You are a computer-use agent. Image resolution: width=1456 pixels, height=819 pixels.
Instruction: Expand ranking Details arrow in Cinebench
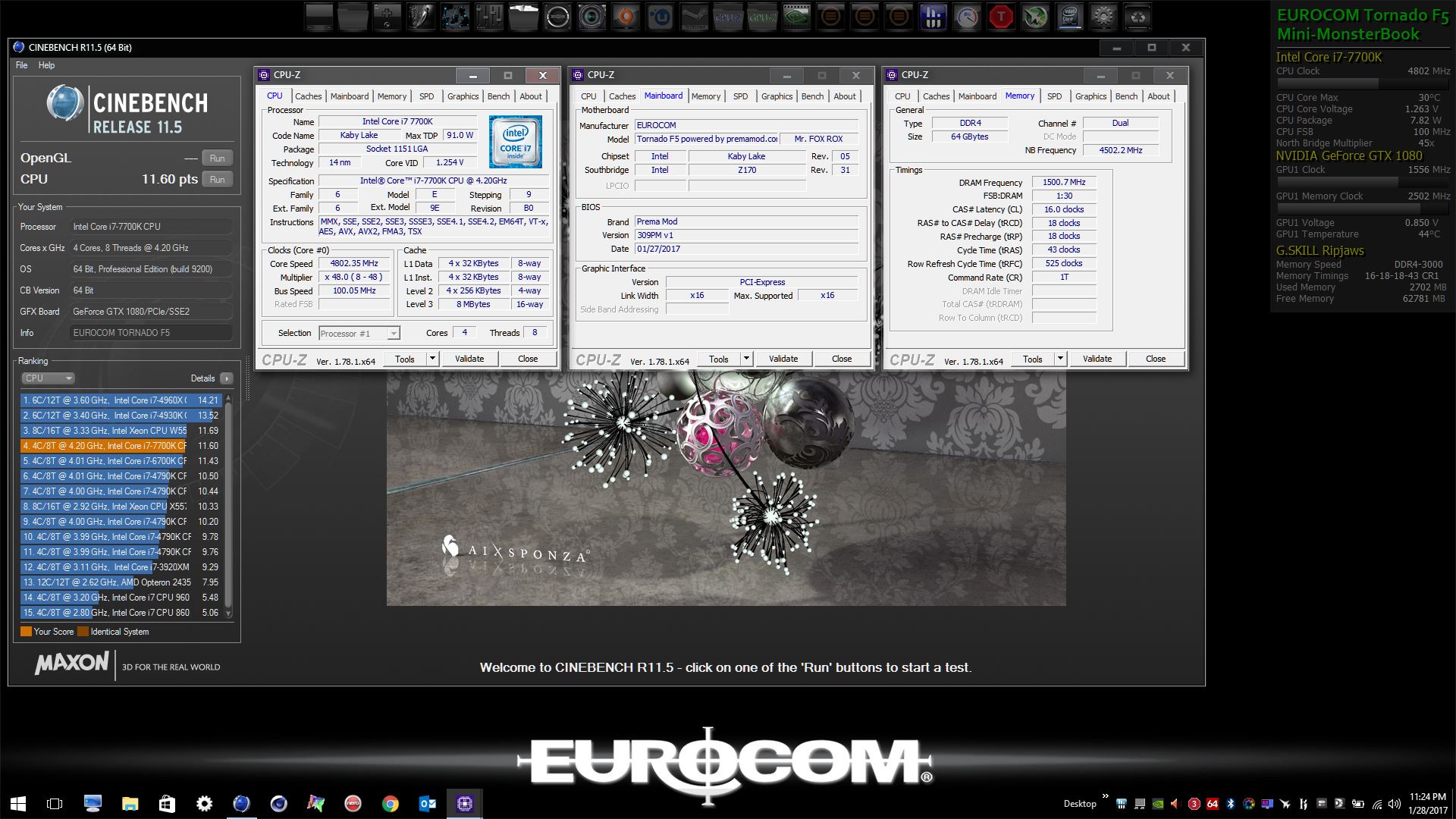pyautogui.click(x=226, y=378)
